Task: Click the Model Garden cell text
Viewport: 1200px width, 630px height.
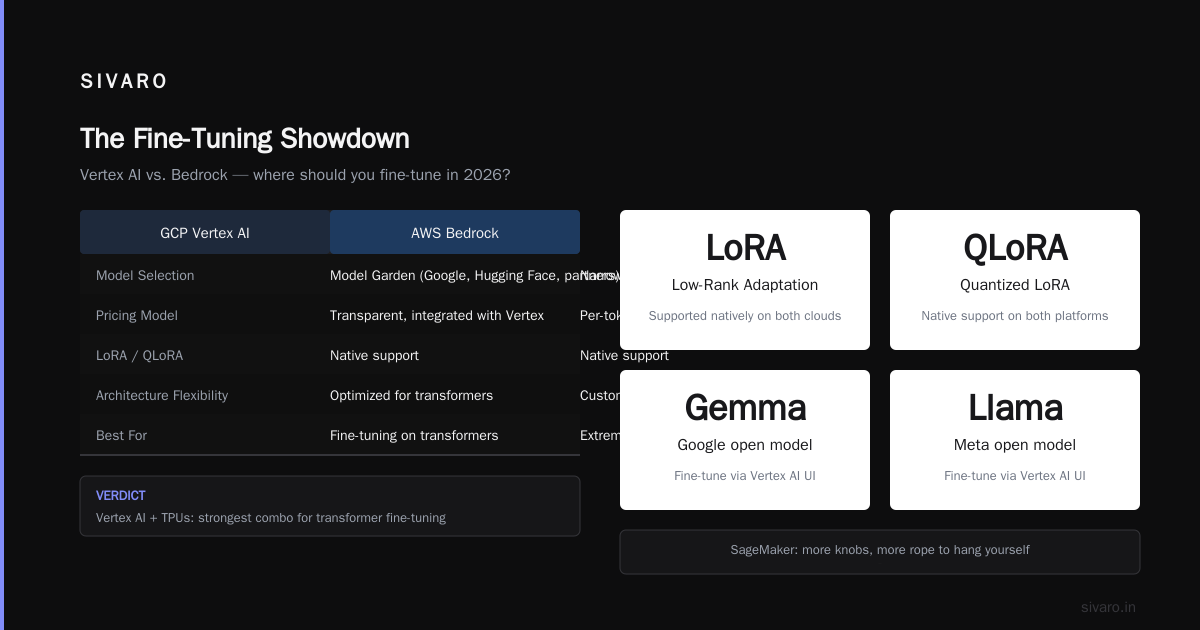Action: [475, 275]
